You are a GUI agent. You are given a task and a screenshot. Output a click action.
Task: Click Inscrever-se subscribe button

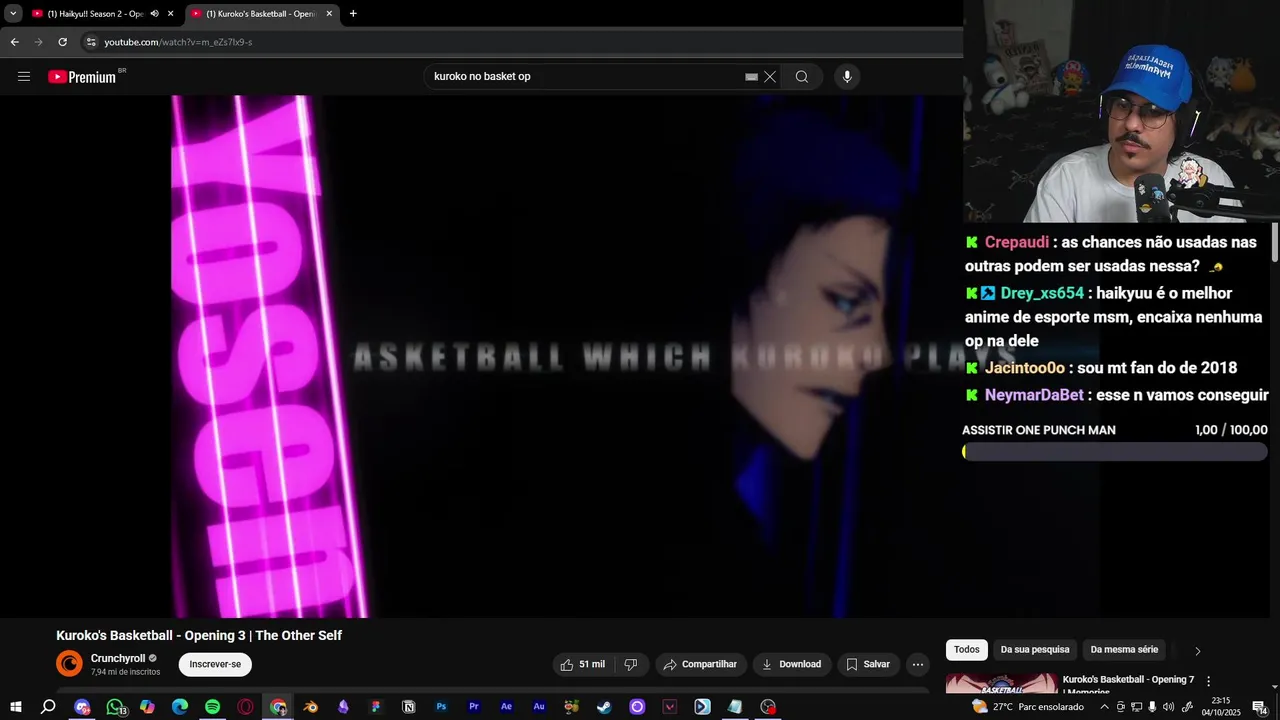215,664
